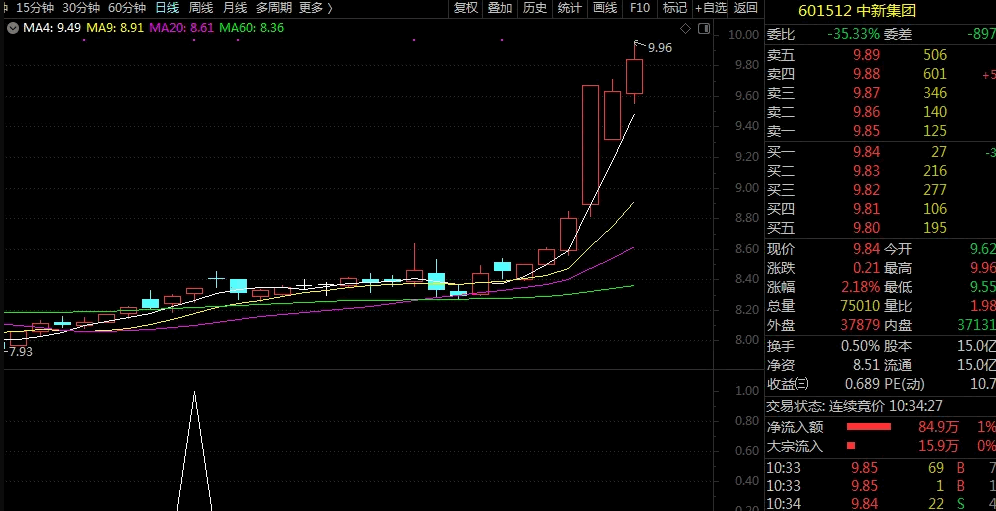Select the 卖三 9.87 order row
This screenshot has height=511, width=996.
pos(880,93)
